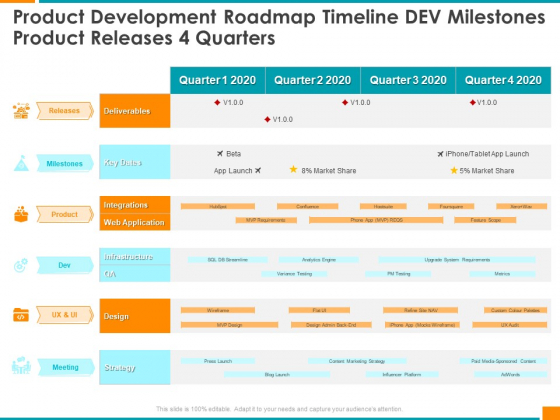Click the Analytics Engine bar
Screen dimensions: 560x420
pyautogui.click(x=319, y=260)
